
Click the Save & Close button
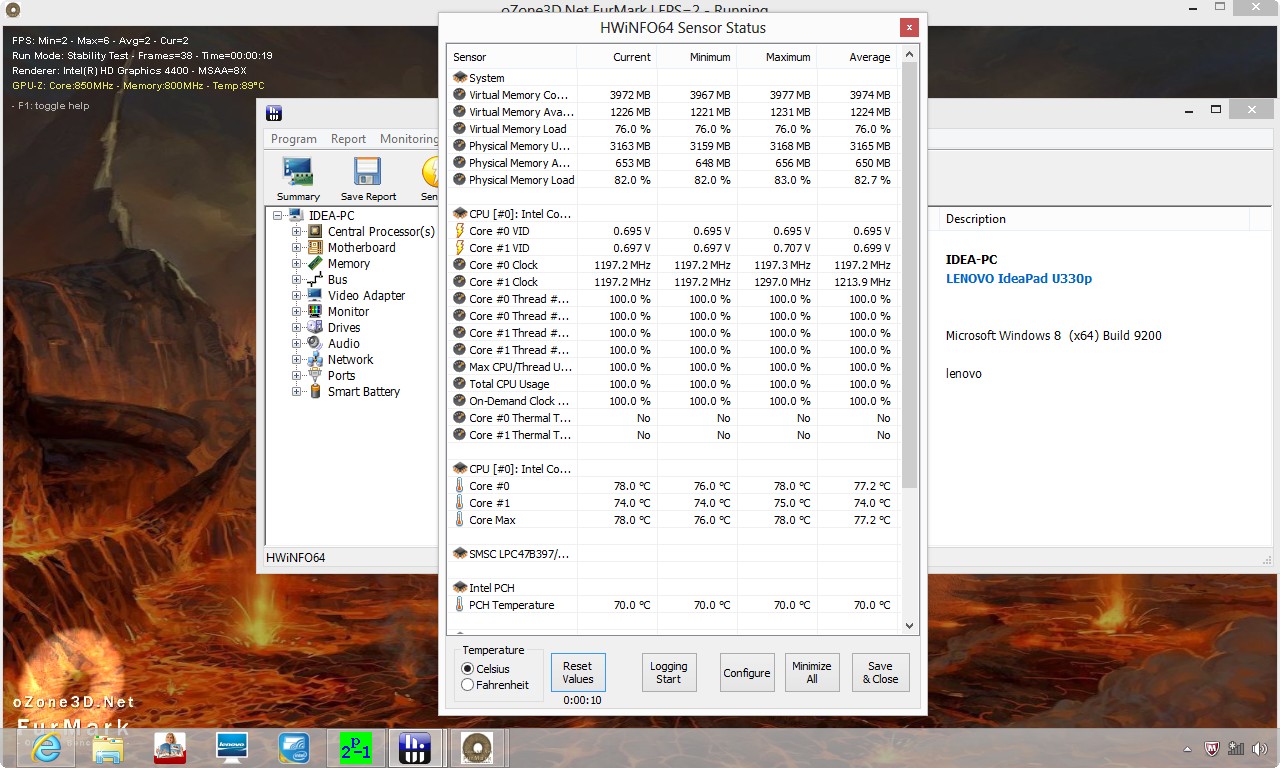pos(880,673)
